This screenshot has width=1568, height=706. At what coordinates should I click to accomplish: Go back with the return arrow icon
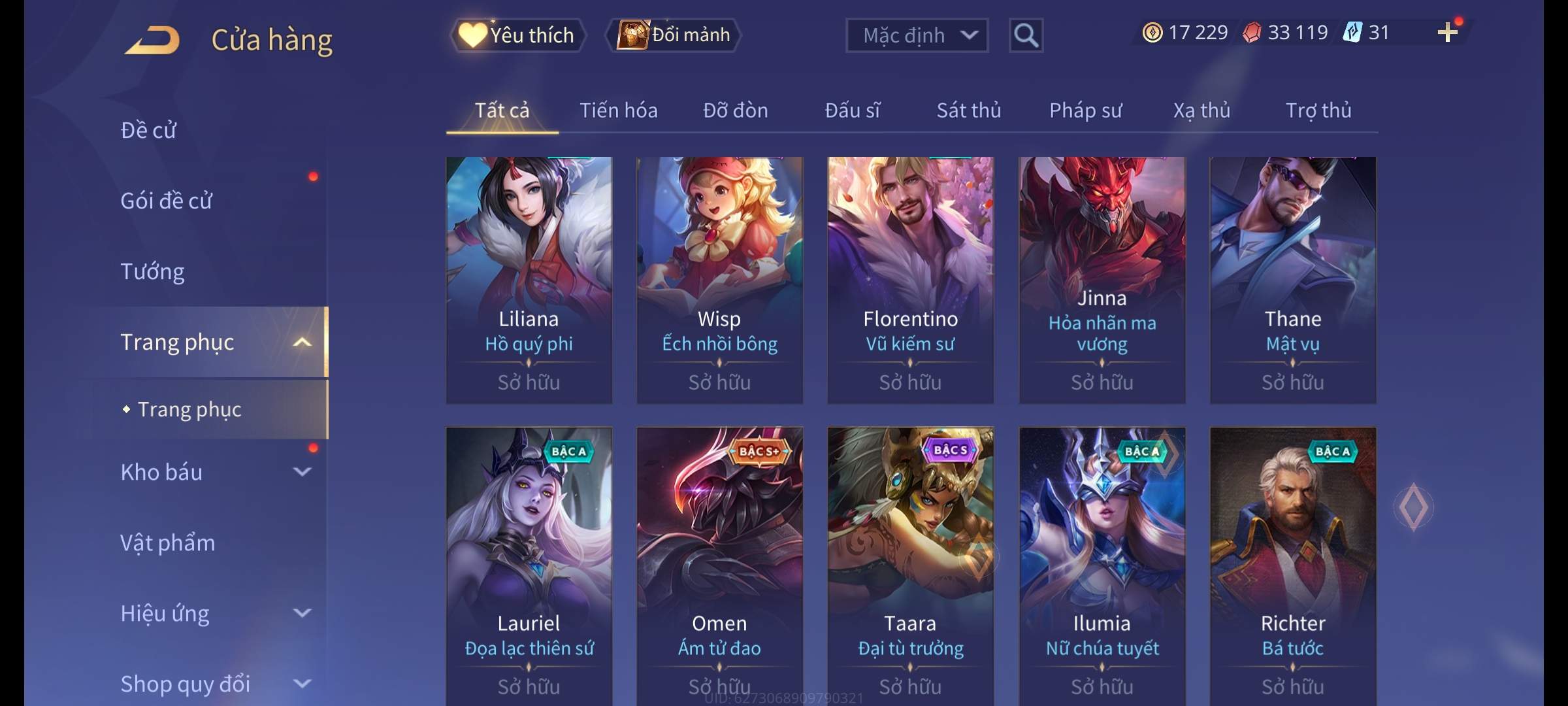click(x=153, y=40)
